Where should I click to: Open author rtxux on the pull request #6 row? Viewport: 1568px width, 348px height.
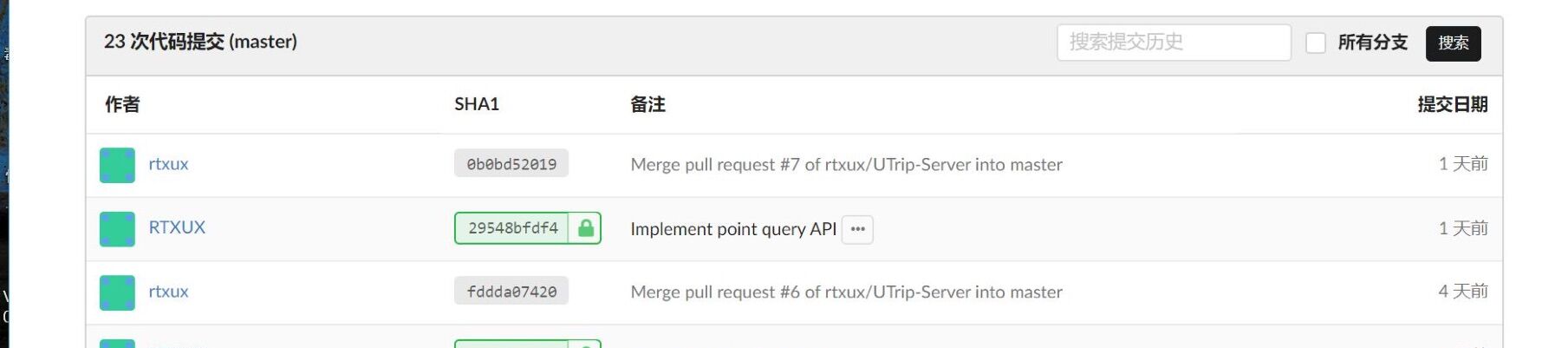point(168,292)
